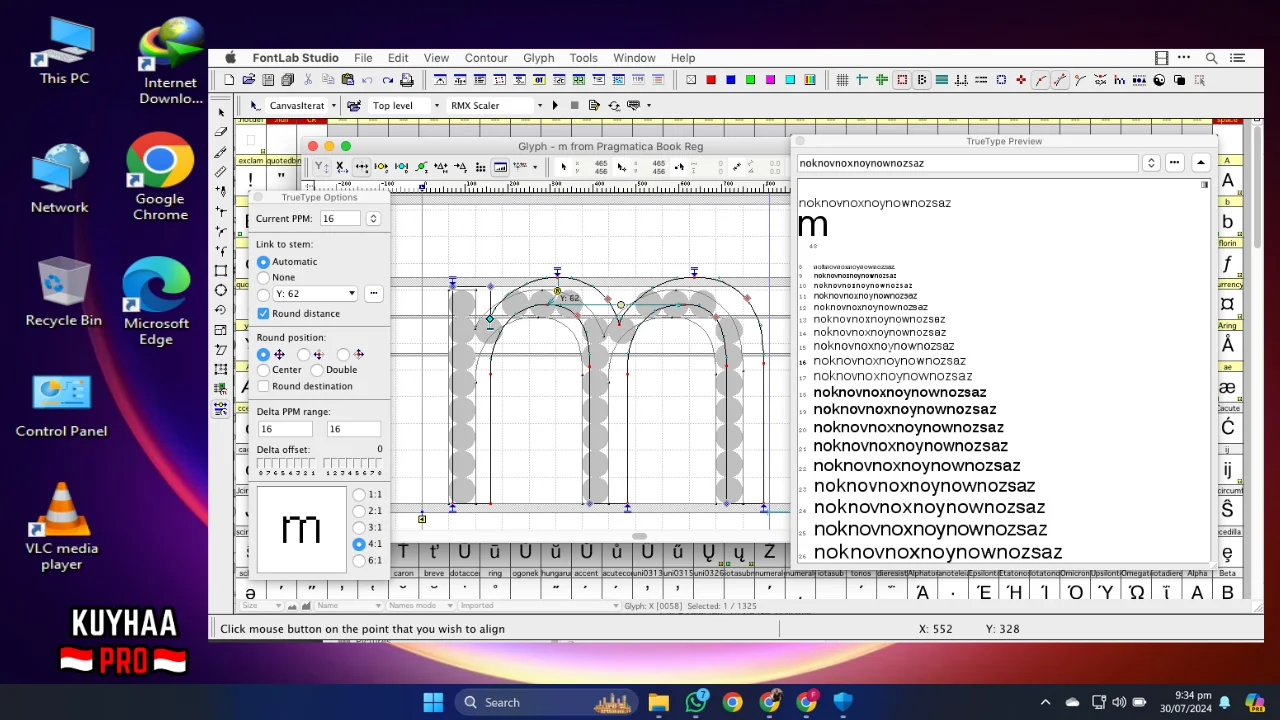The image size is (1280, 720).
Task: Select the Rectangle tool in the toolbox
Action: [221, 271]
